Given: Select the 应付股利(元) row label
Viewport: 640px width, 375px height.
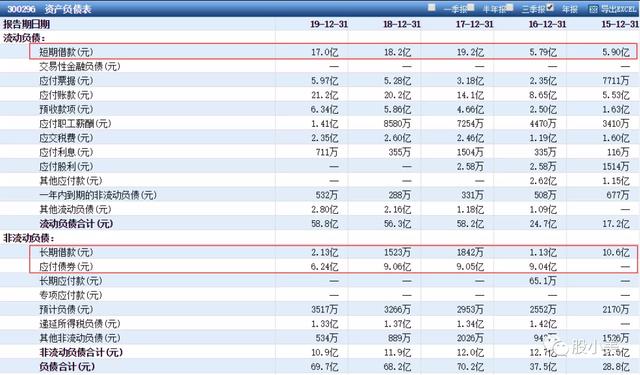Looking at the screenshot, I should click(66, 166).
